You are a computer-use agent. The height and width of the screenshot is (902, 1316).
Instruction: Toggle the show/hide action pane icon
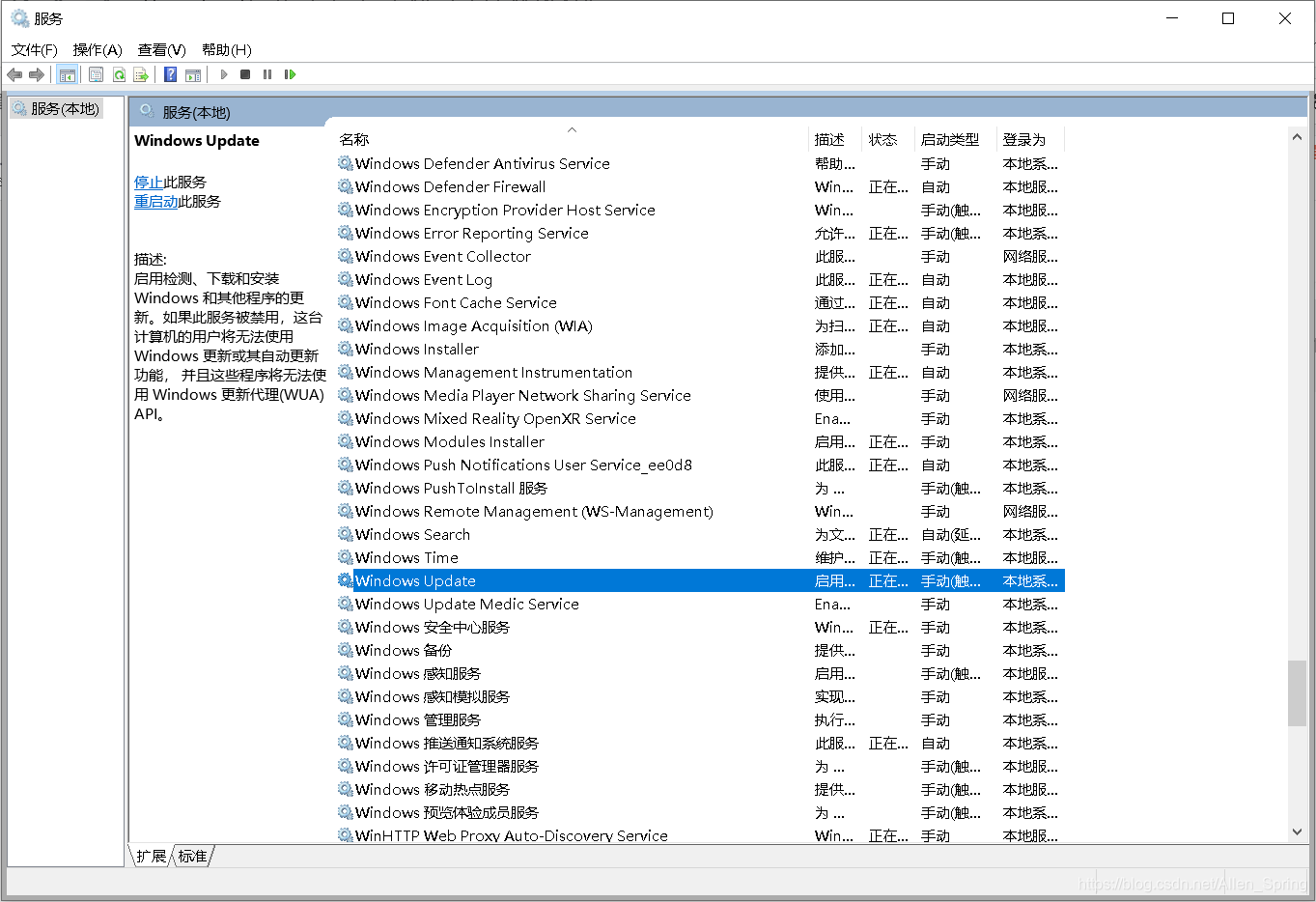tap(193, 74)
